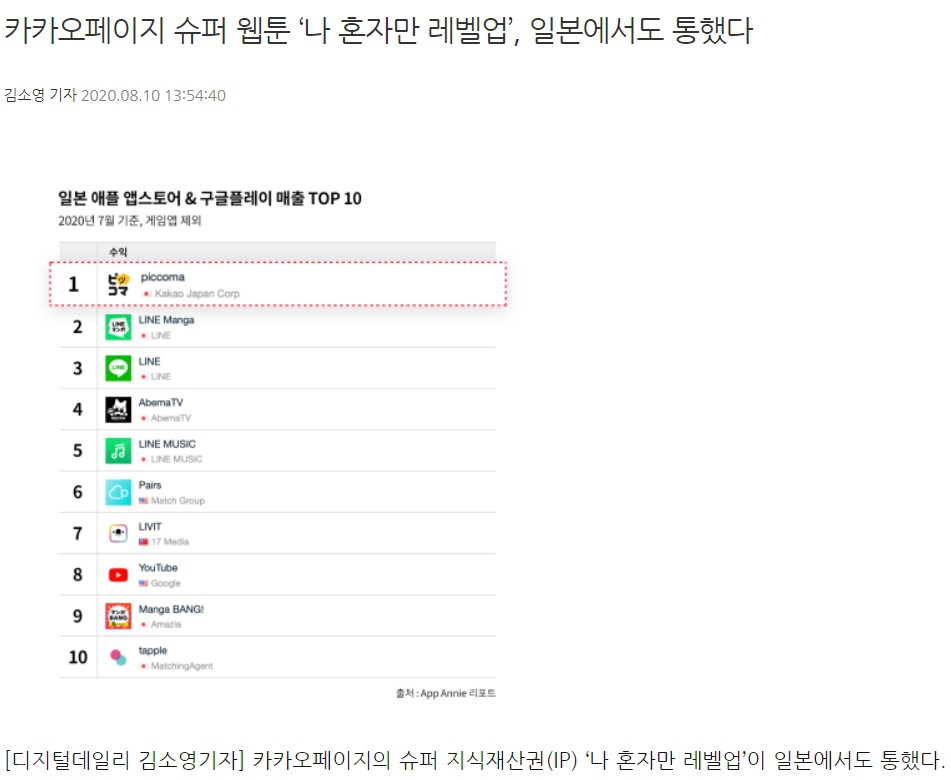Click the publisher 17 Media
Screen dimensions: 951x780
(x=170, y=542)
